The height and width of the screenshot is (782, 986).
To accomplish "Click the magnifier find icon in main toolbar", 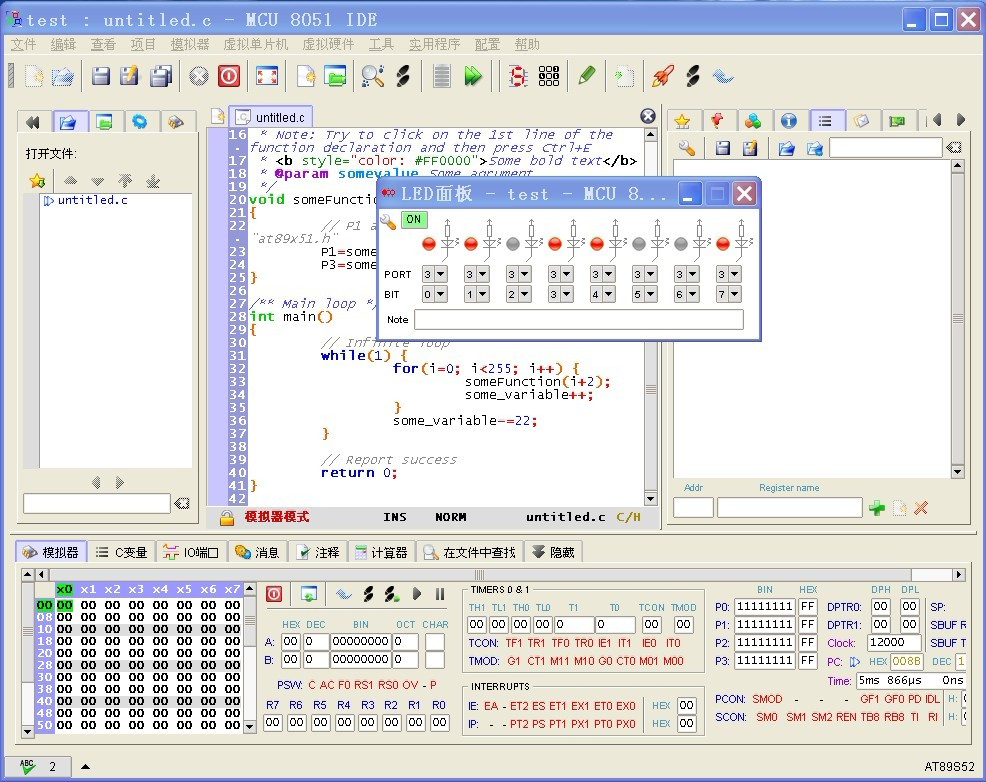I will 373,76.
